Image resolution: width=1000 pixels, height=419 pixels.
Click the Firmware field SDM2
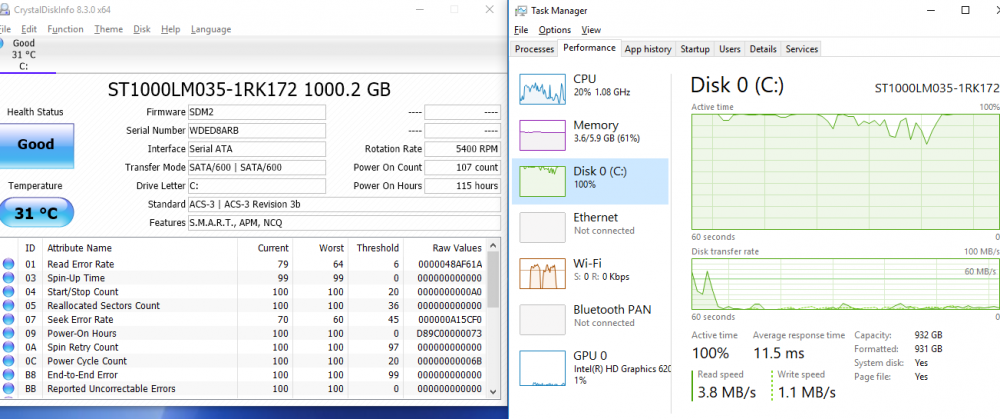point(256,112)
